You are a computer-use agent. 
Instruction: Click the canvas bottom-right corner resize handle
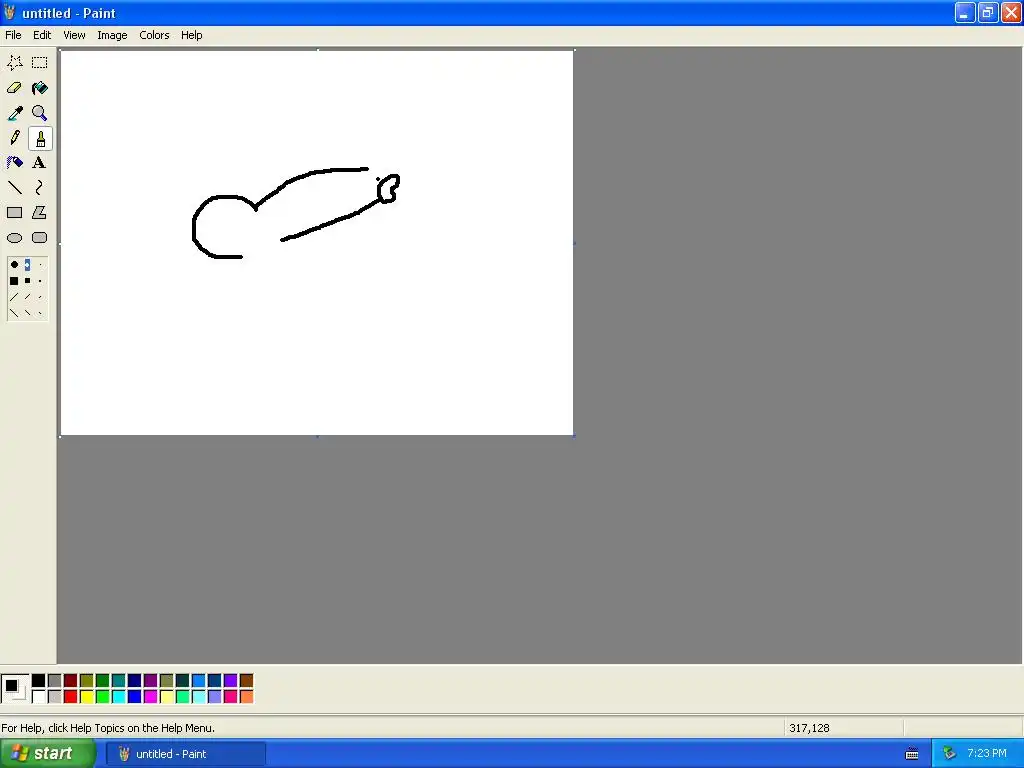(x=574, y=436)
